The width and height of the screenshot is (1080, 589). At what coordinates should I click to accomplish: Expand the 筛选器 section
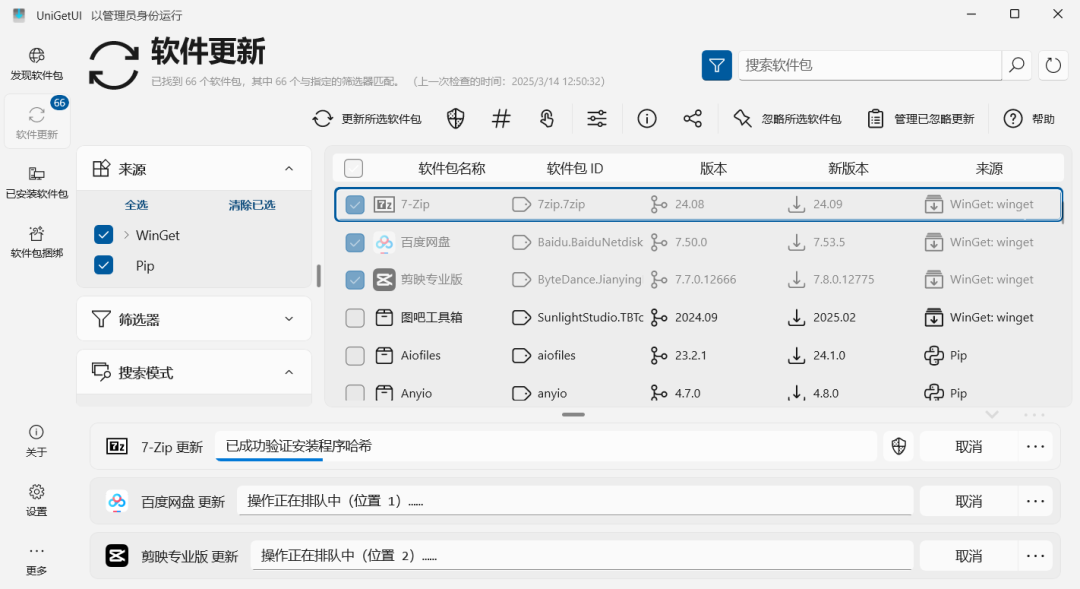pyautogui.click(x=289, y=319)
